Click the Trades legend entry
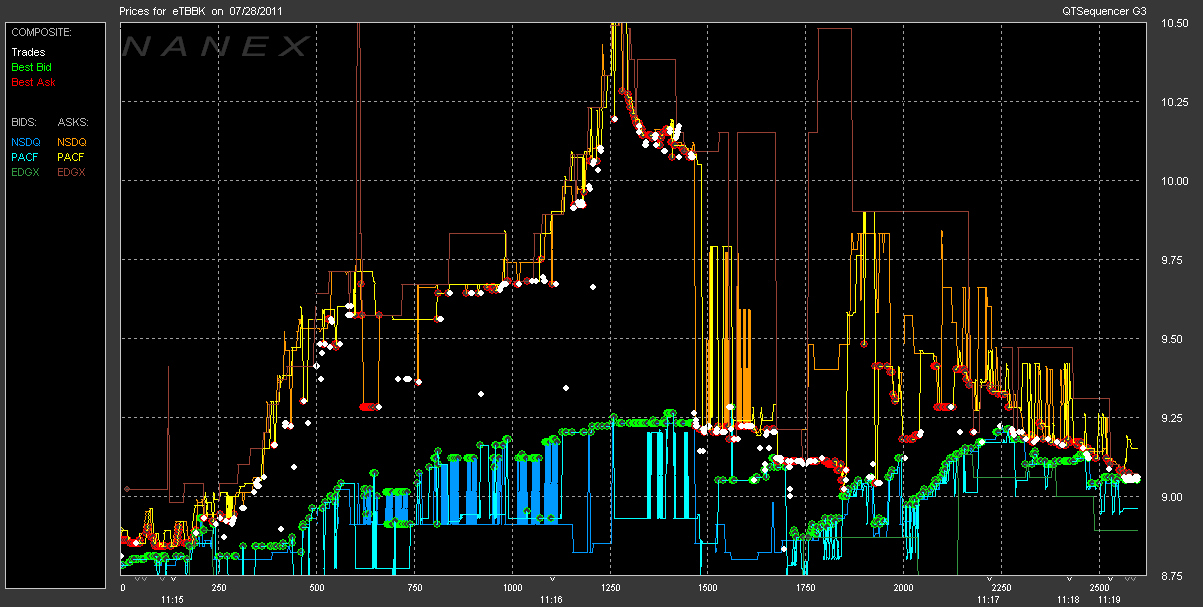 click(x=27, y=52)
